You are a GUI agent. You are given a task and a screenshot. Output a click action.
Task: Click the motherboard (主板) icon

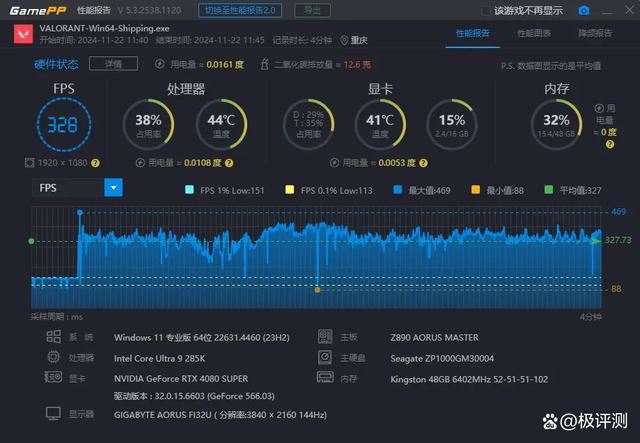coord(325,336)
